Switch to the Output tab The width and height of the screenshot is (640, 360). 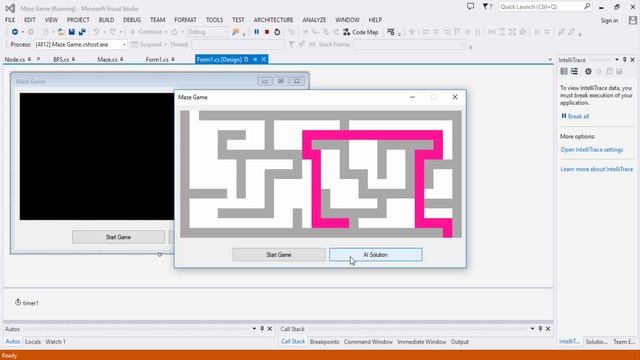(x=460, y=342)
